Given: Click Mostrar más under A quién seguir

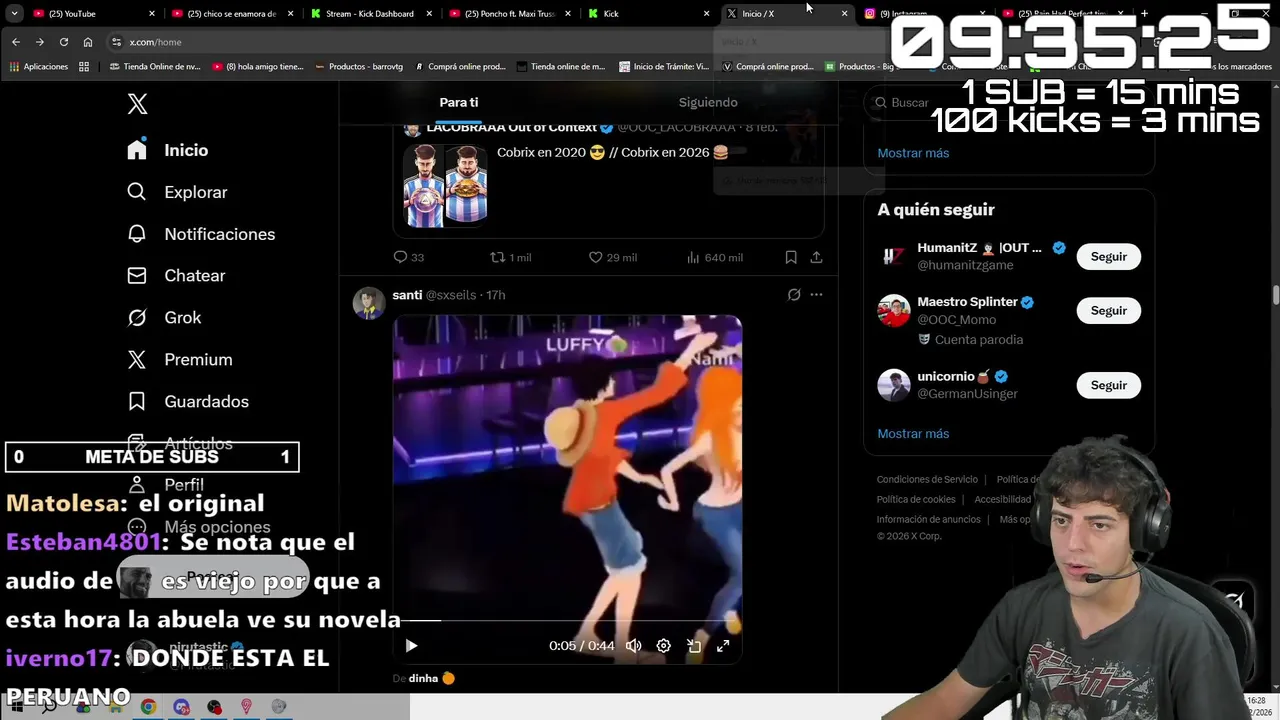Looking at the screenshot, I should tap(913, 434).
